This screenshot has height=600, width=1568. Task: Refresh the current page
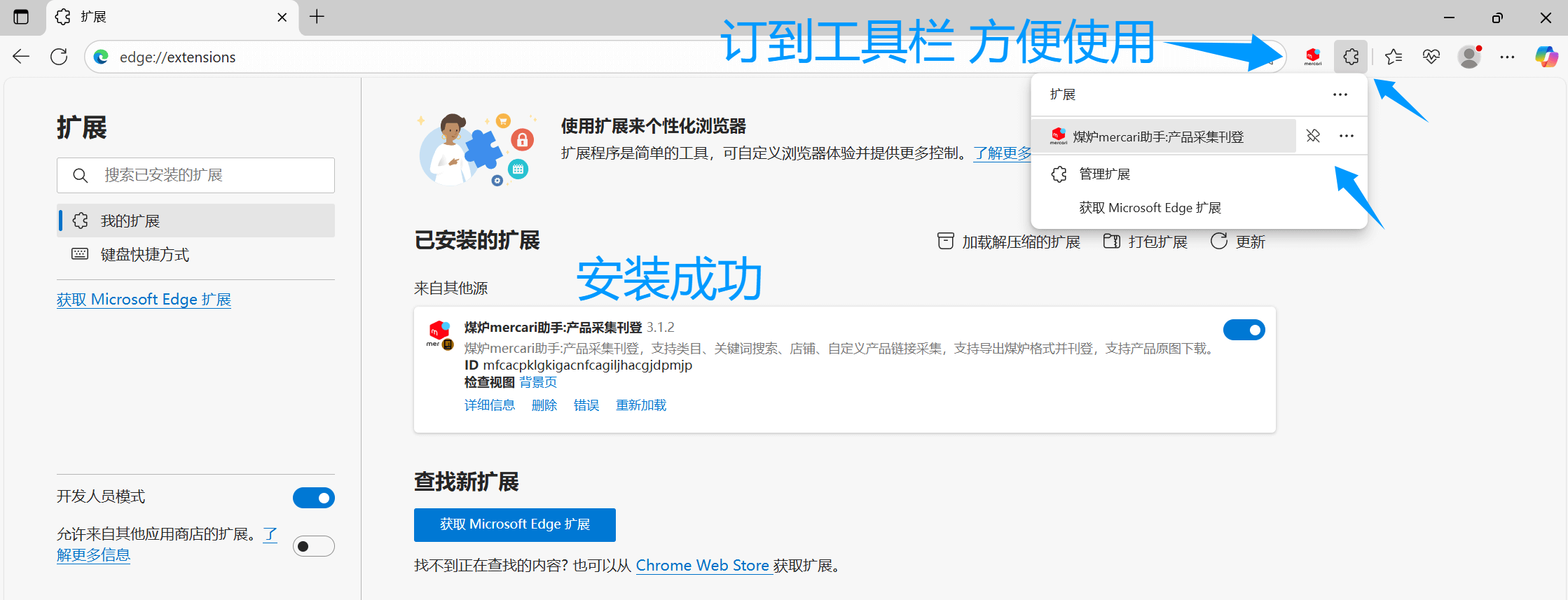coord(59,57)
